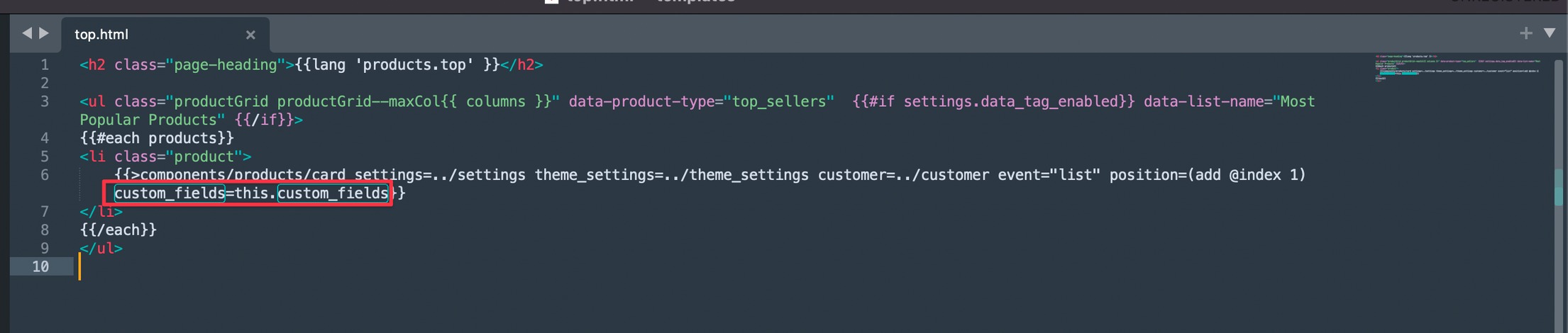The height and width of the screenshot is (333, 1568).
Task: Place cursor on the {{#each products}} line
Action: click(x=156, y=138)
